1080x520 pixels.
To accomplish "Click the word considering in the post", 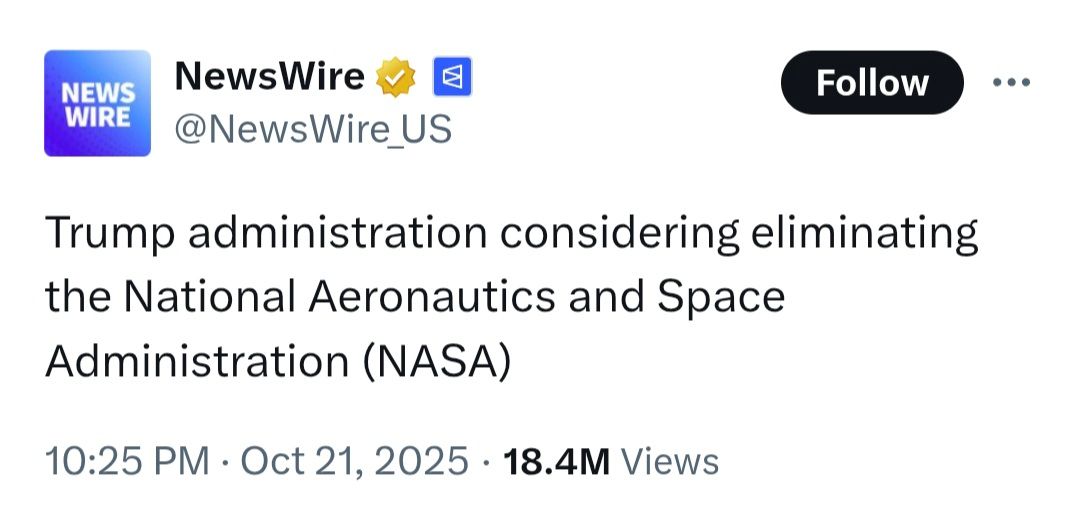I will (x=619, y=234).
